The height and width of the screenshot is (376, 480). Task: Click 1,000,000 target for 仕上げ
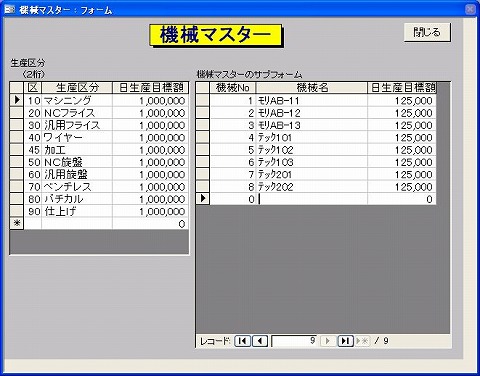(x=151, y=211)
